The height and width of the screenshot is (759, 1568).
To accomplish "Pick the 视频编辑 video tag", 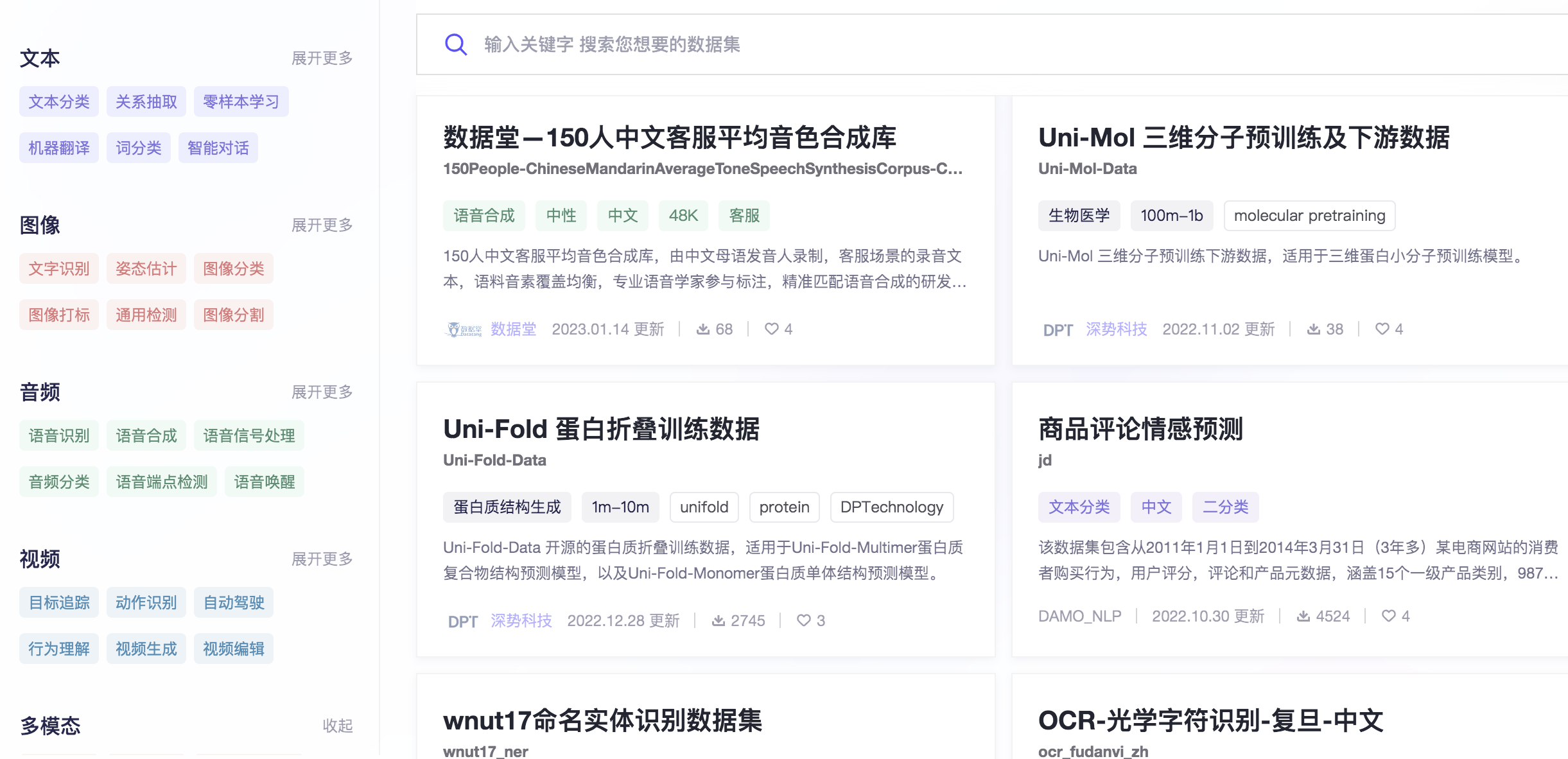I will (234, 649).
